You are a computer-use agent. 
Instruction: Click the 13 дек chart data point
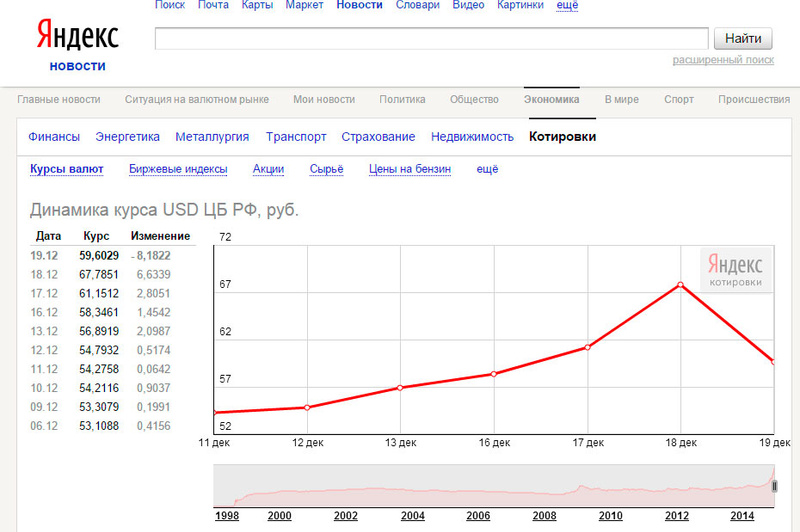click(400, 388)
